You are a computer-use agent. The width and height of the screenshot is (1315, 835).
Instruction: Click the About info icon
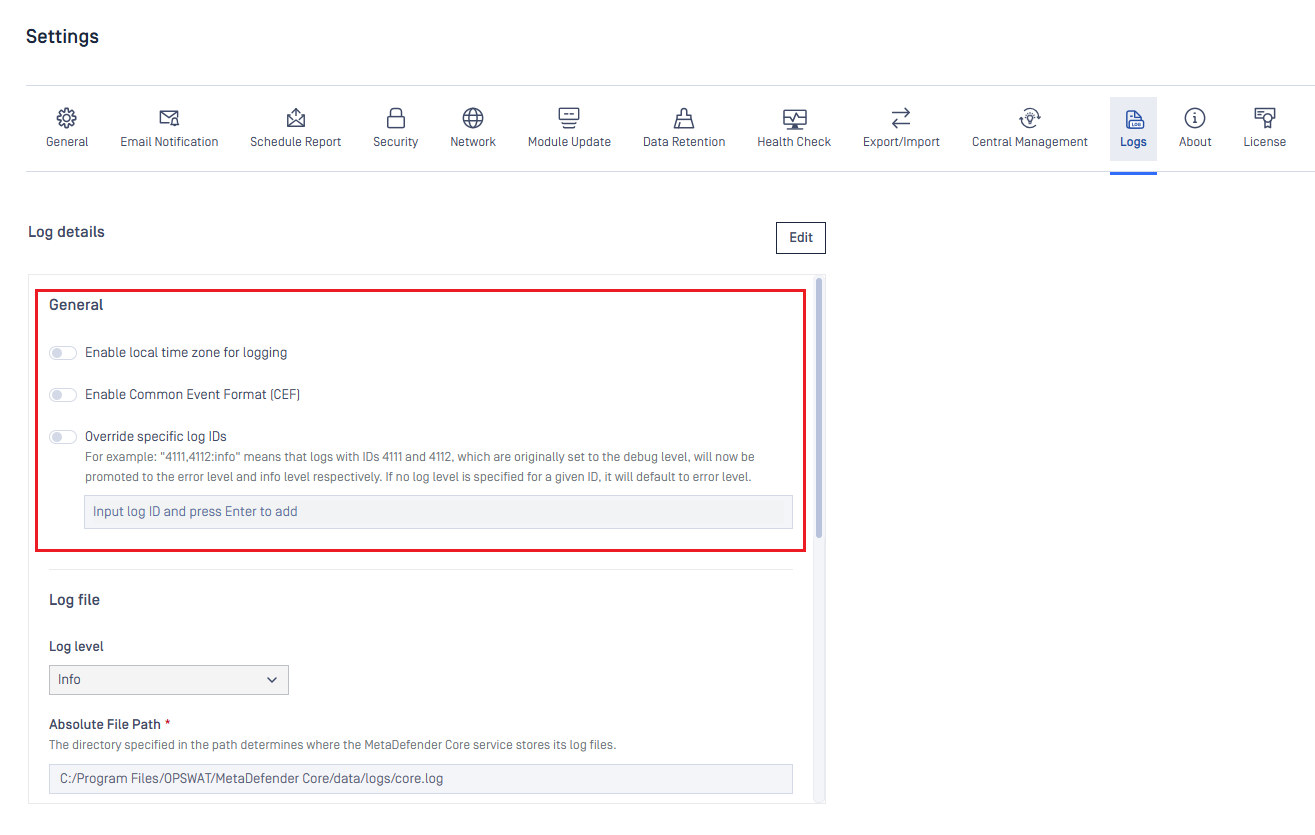[1195, 118]
